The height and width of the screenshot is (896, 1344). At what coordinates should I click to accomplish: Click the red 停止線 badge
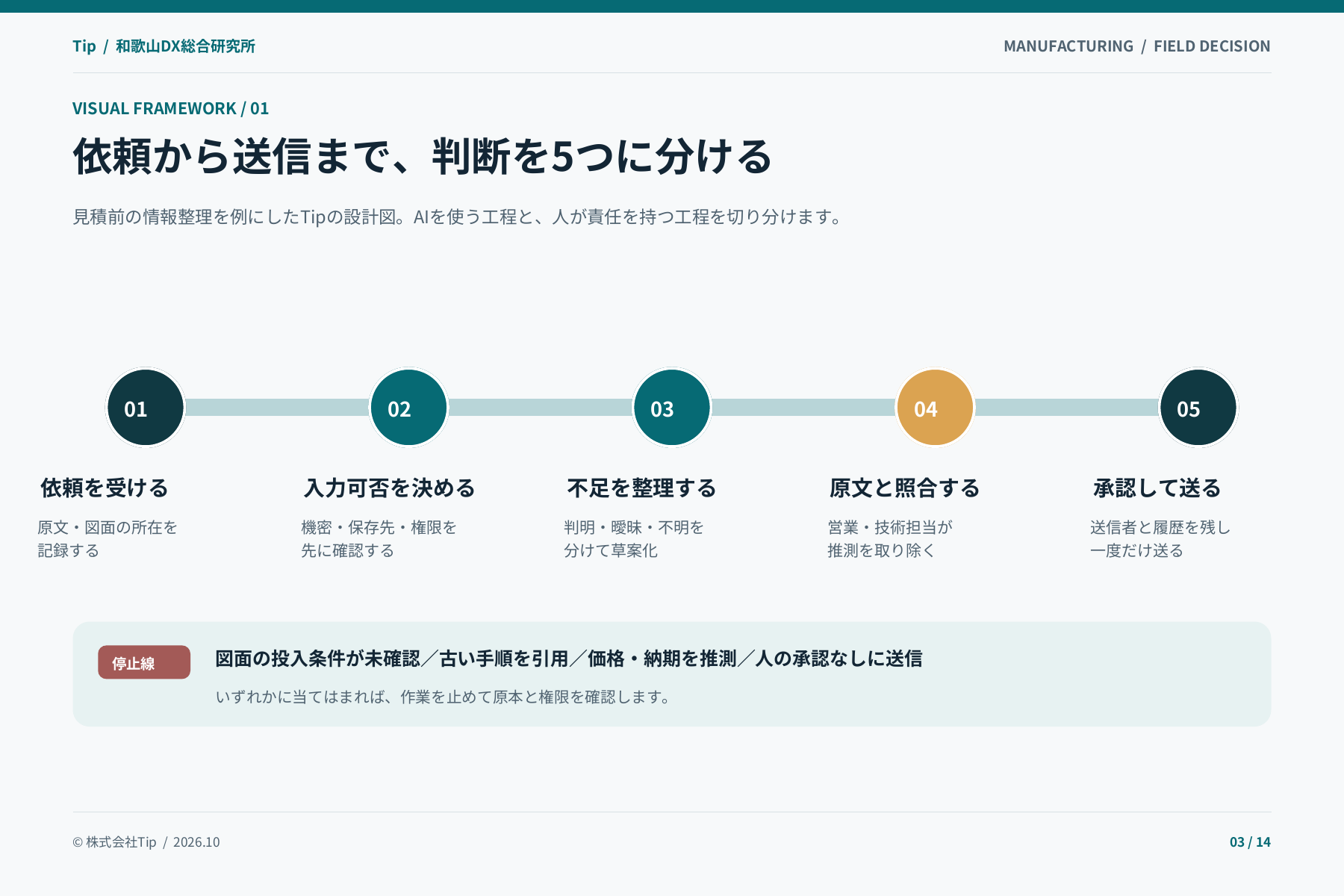point(144,662)
